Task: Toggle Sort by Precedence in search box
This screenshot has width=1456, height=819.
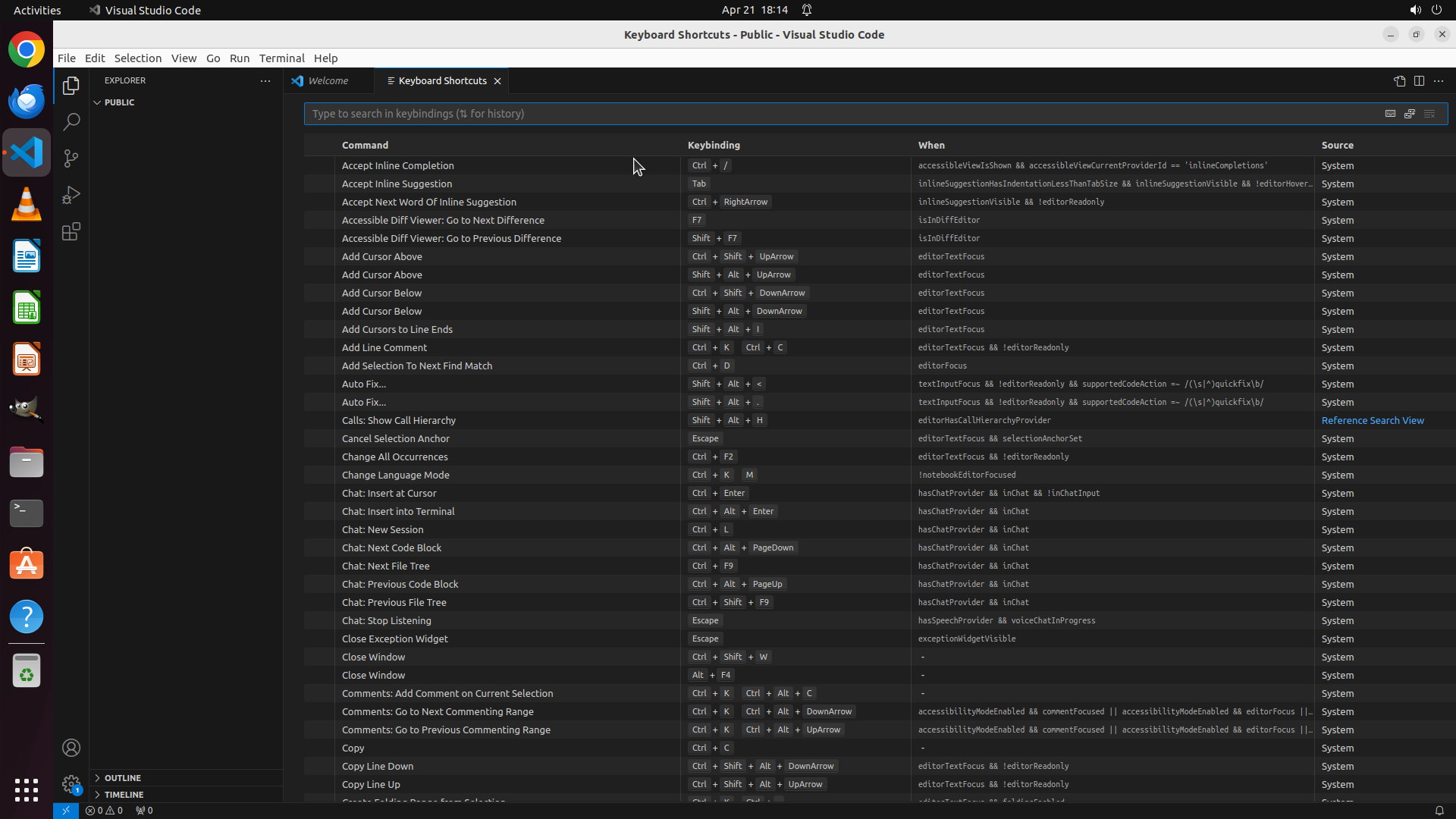Action: (1410, 114)
